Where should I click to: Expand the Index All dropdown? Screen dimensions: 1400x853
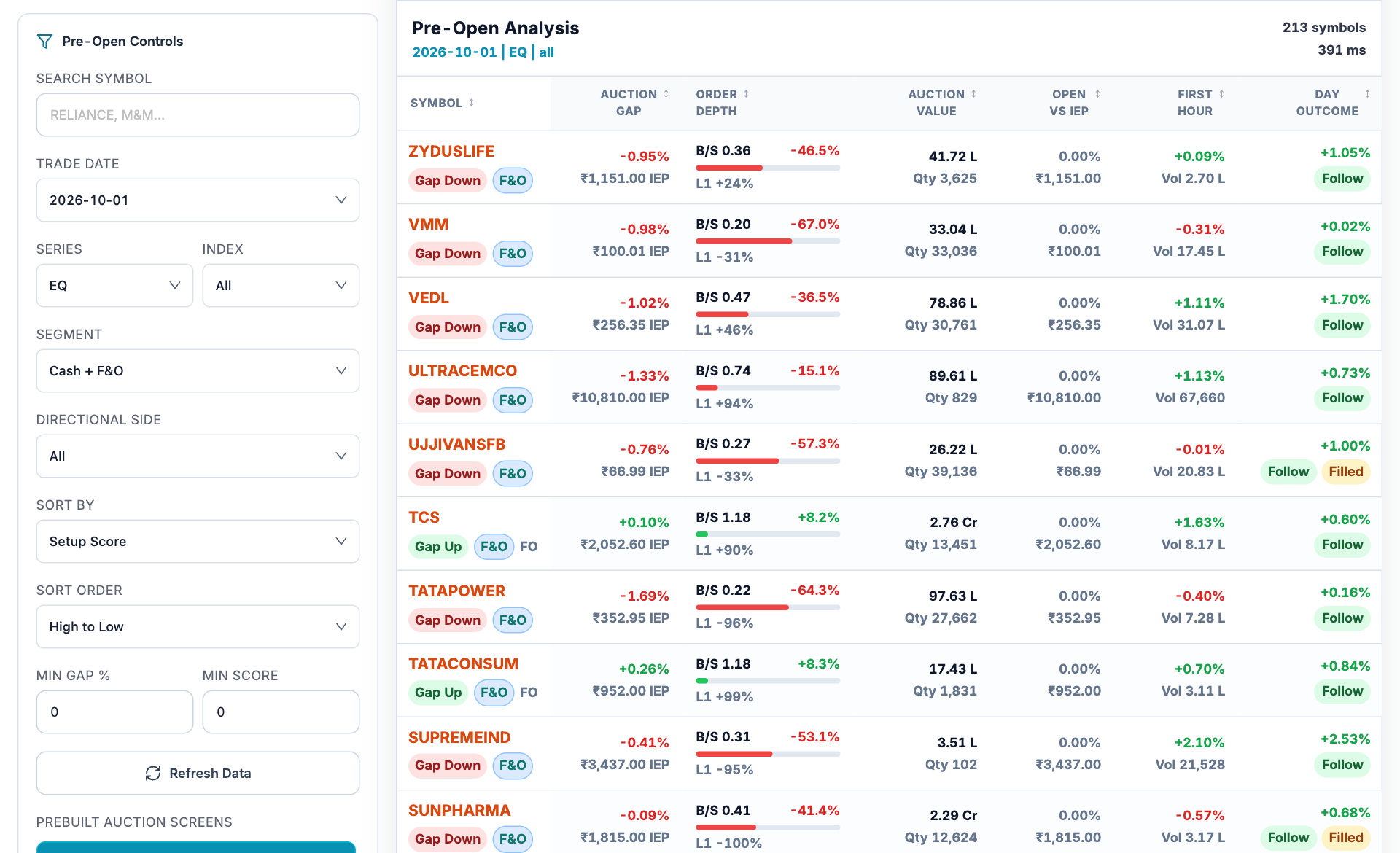(x=281, y=285)
